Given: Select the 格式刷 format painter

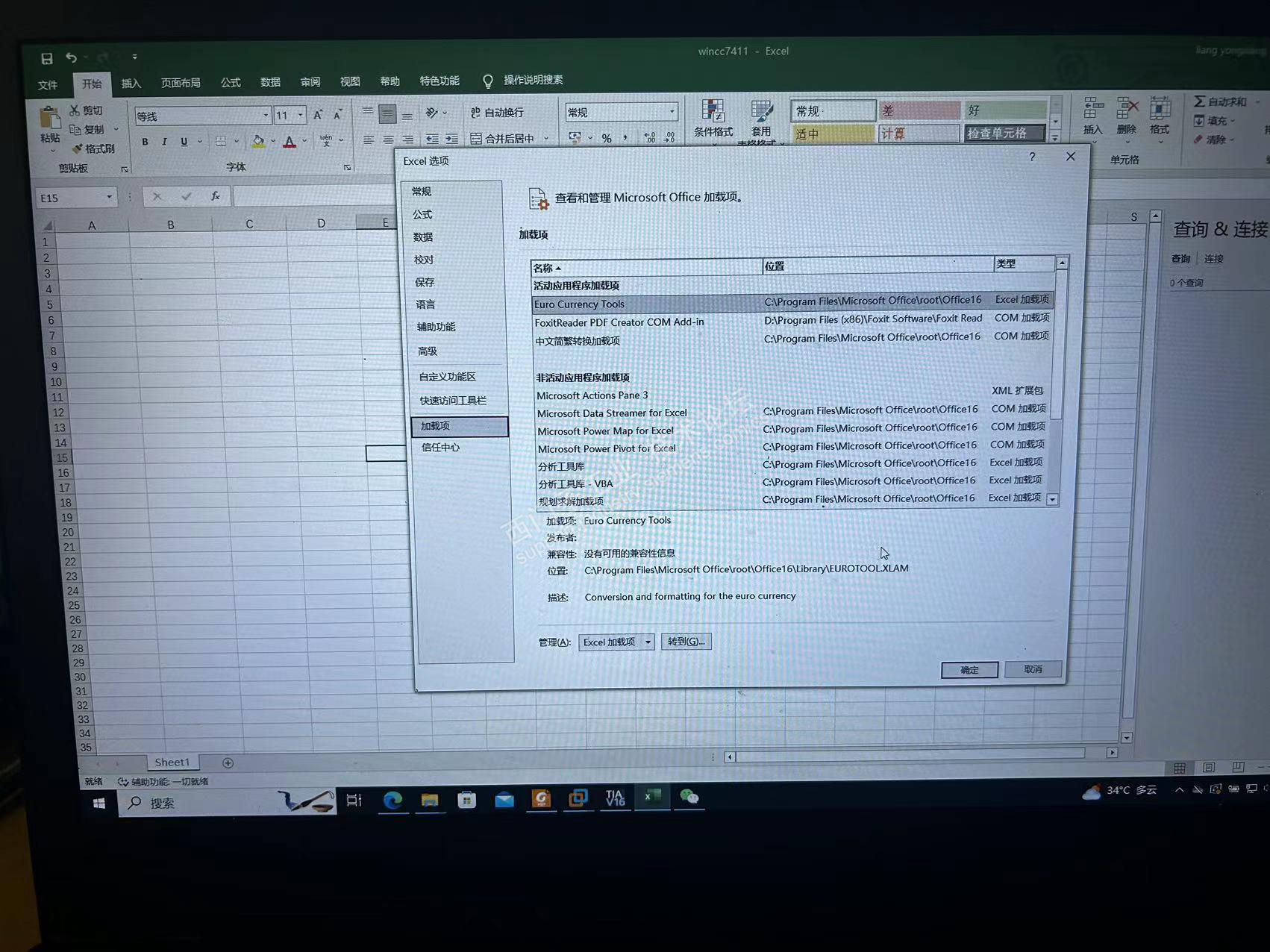Looking at the screenshot, I should click(x=94, y=148).
